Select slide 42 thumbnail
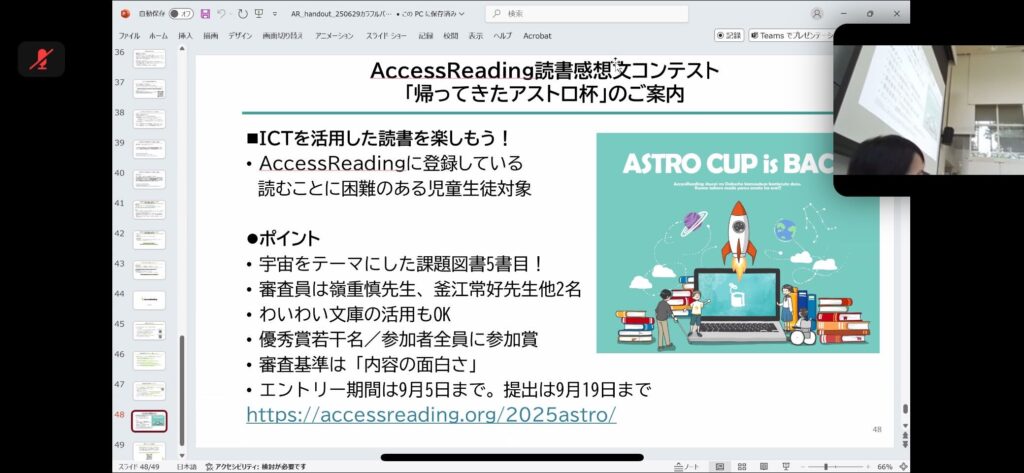 point(150,240)
